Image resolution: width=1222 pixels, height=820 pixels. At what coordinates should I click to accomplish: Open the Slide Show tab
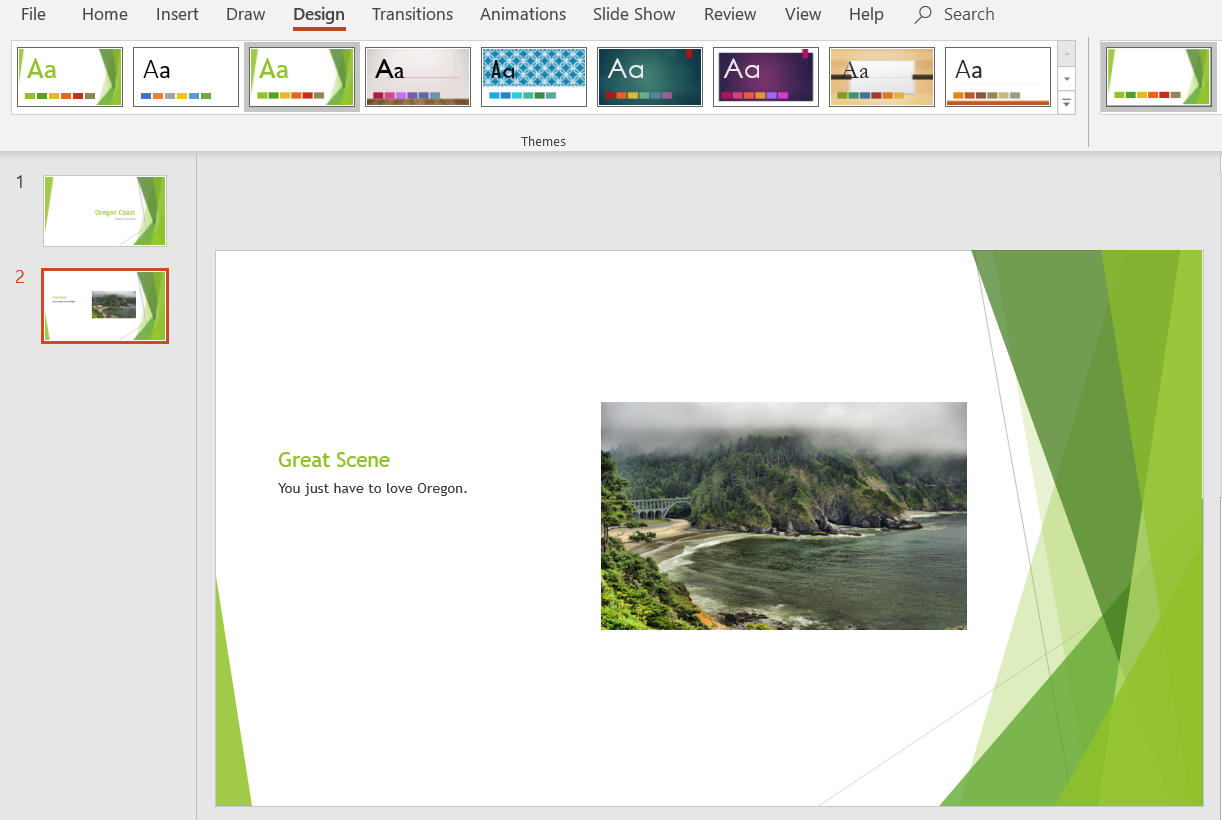634,14
